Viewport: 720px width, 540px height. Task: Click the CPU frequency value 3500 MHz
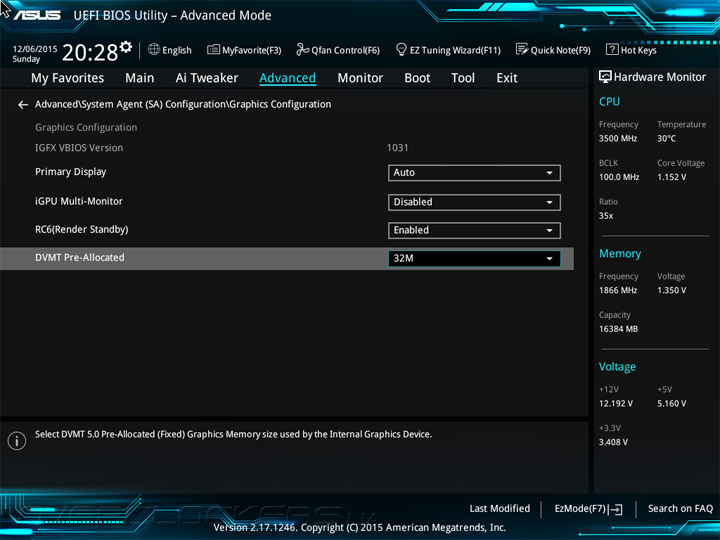click(618, 139)
